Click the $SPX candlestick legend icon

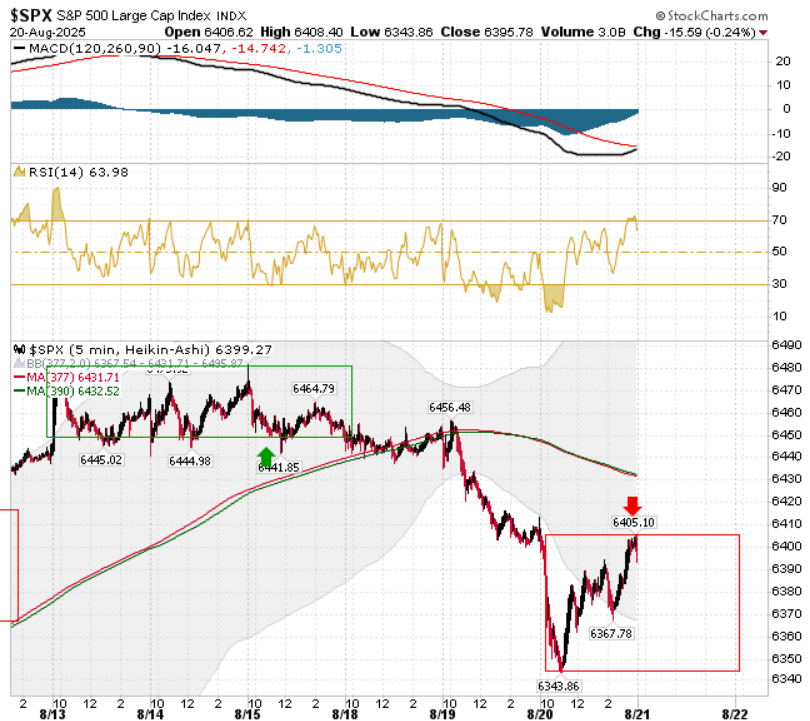(x=19, y=349)
